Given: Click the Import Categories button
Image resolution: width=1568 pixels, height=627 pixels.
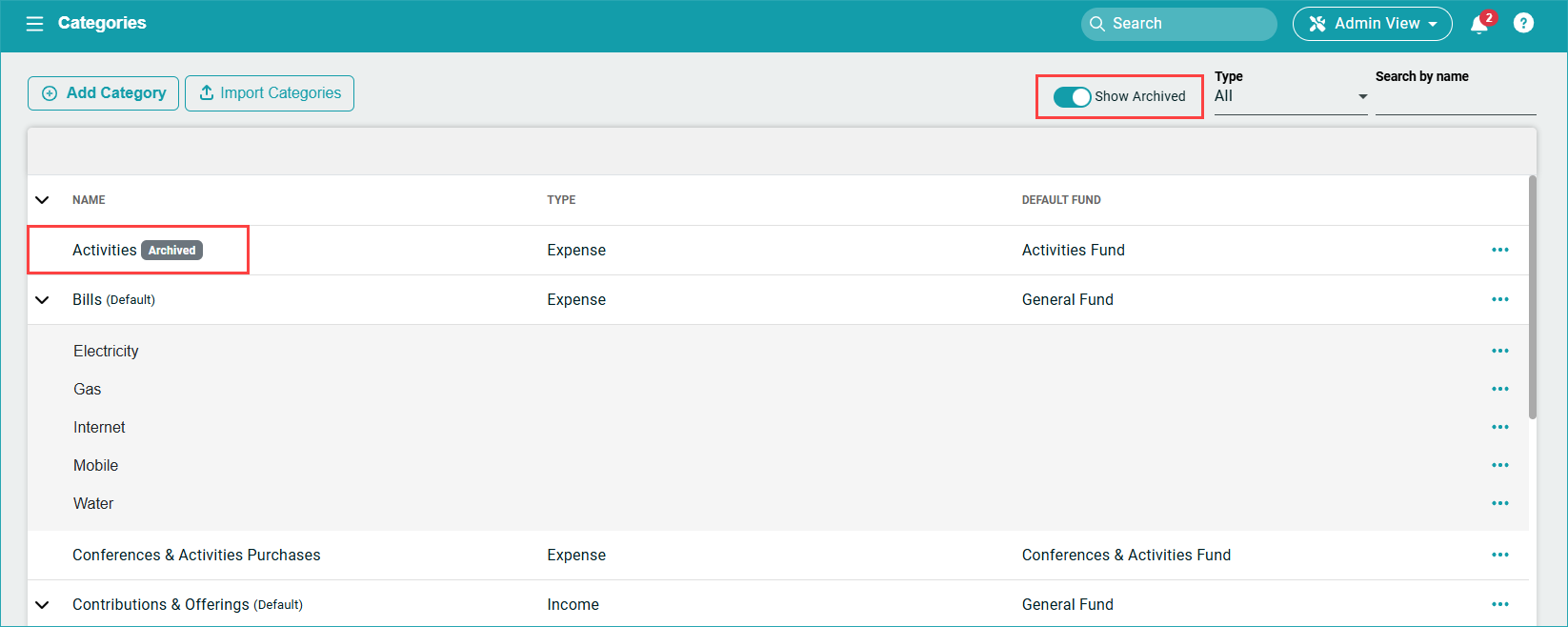Looking at the screenshot, I should [270, 93].
